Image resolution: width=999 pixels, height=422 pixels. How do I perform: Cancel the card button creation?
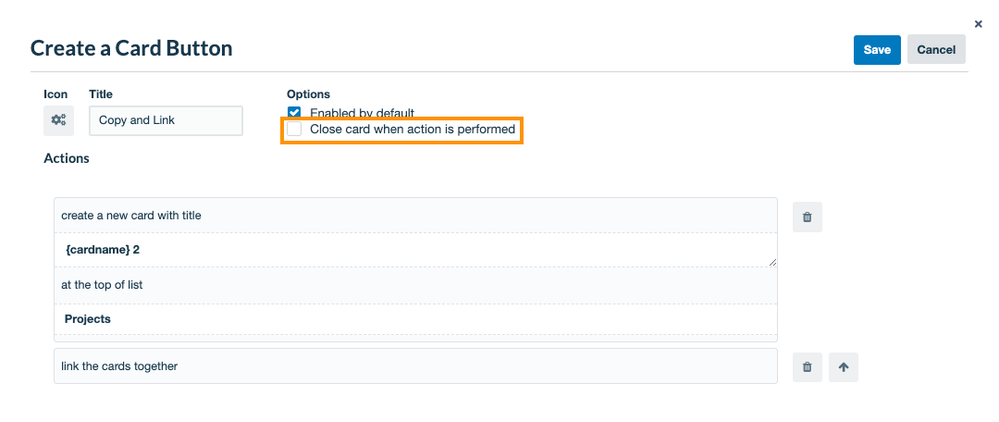point(936,50)
